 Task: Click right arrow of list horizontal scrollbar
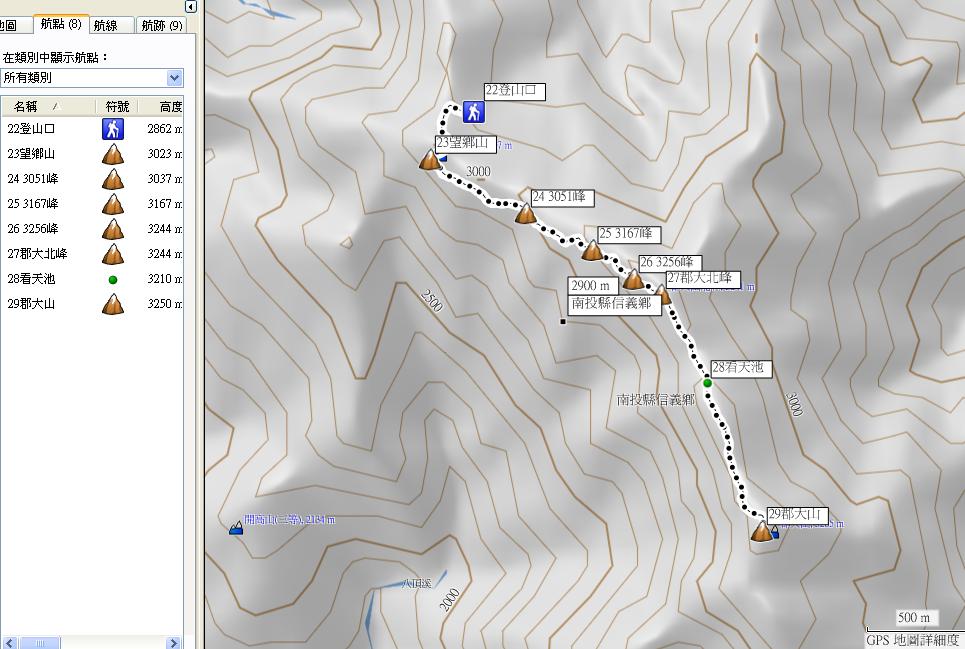pos(174,643)
